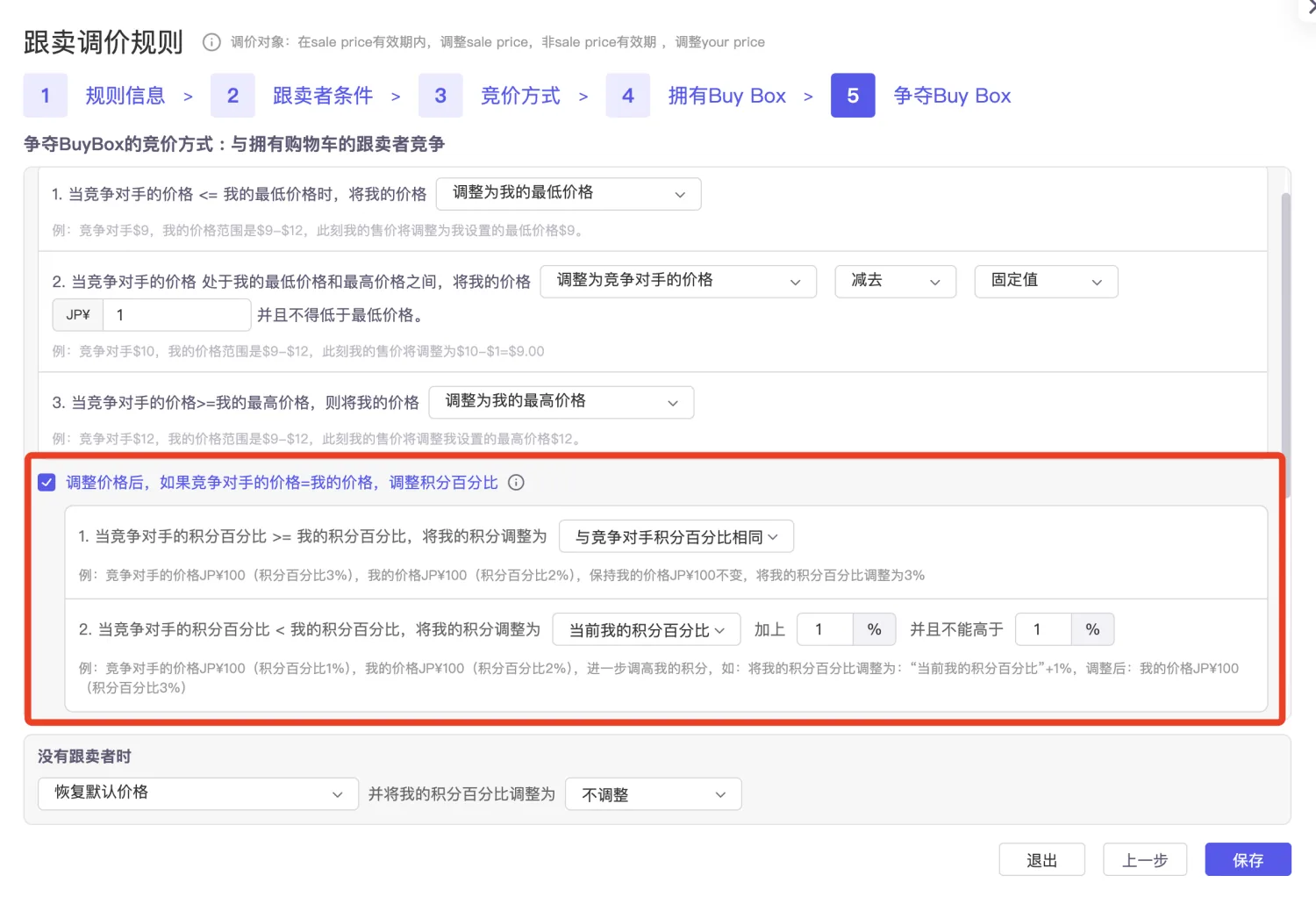Go to step 2 跟卖者条件
1316x897 pixels.
pos(292,96)
